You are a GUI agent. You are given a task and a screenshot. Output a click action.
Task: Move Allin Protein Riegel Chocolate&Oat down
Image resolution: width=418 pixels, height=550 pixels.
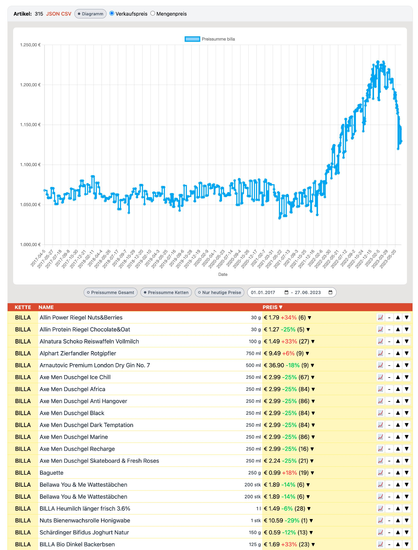pyautogui.click(x=406, y=329)
